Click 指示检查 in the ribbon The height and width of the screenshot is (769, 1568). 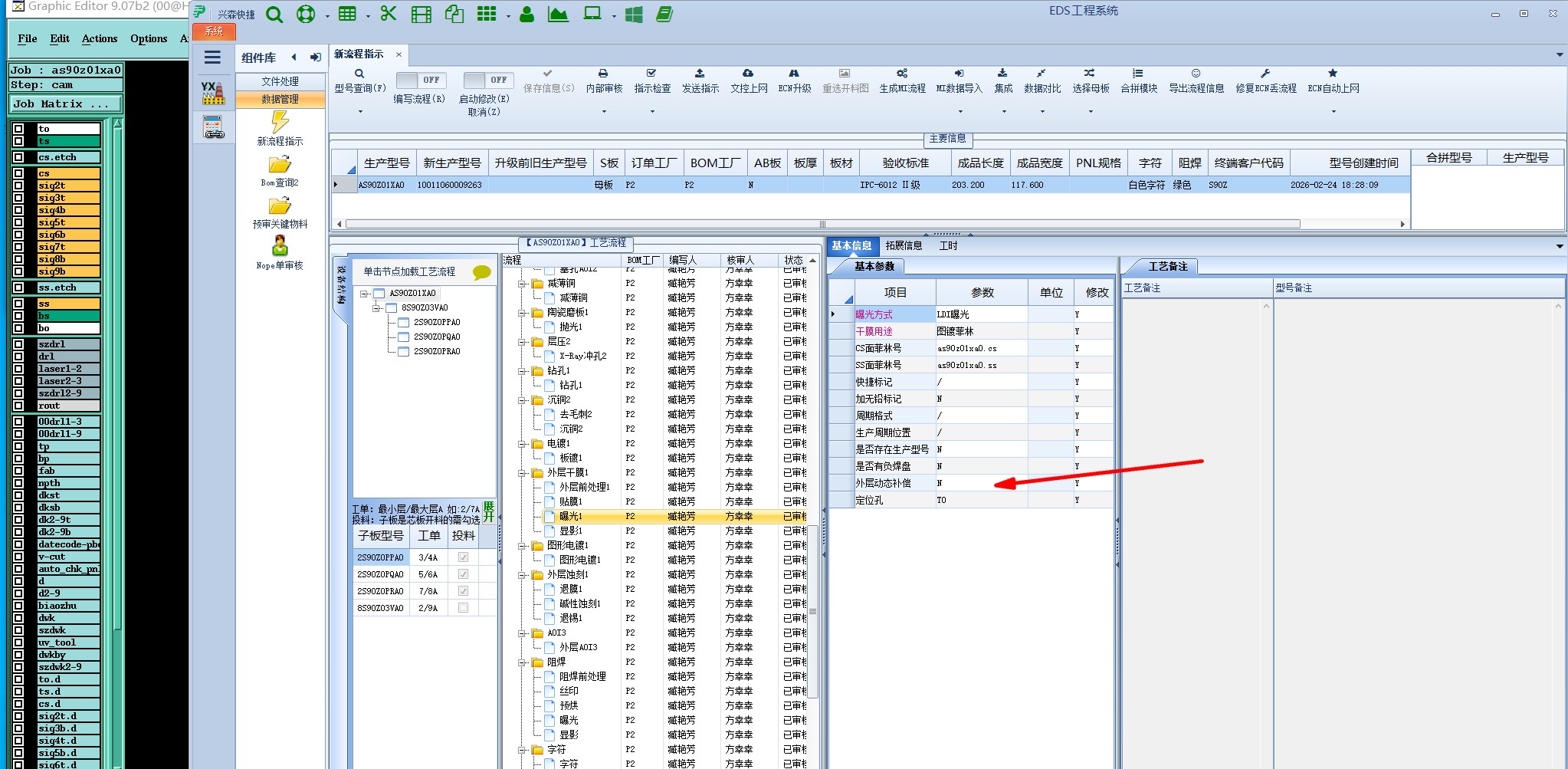(x=652, y=81)
